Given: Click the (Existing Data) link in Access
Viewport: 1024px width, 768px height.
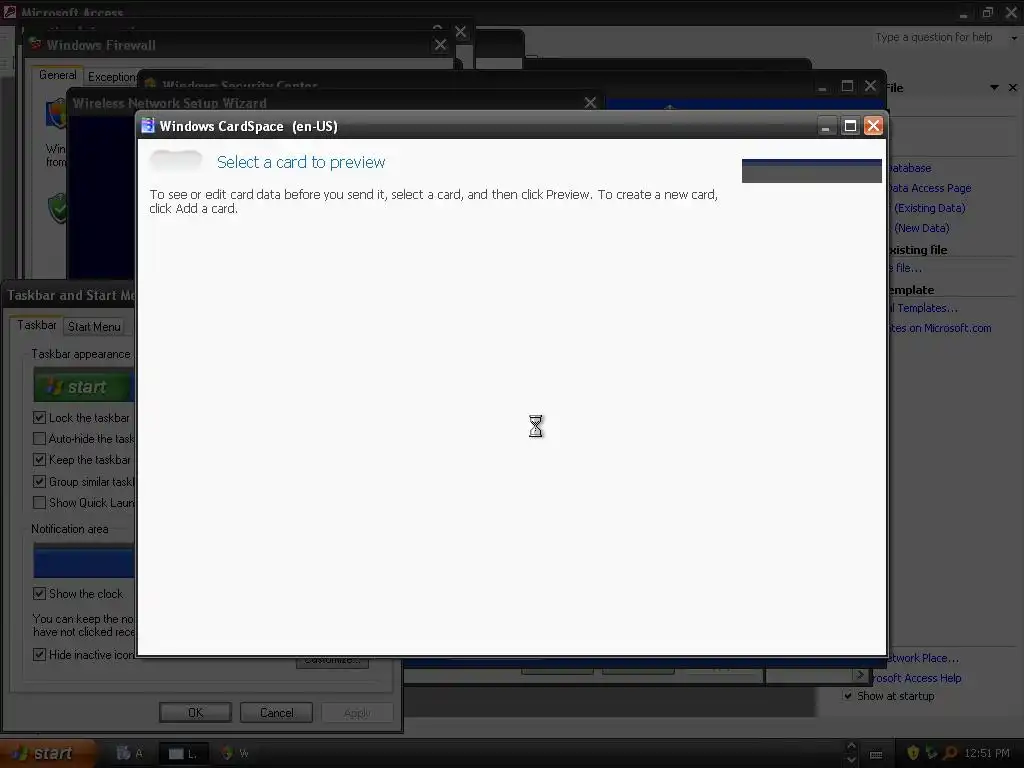Looking at the screenshot, I should (x=929, y=208).
